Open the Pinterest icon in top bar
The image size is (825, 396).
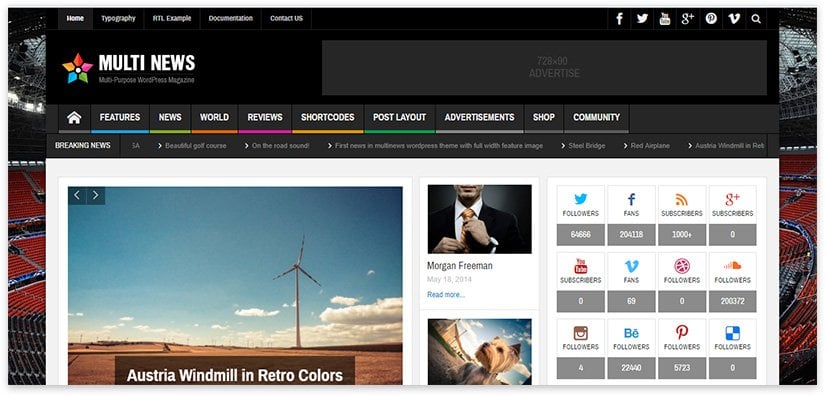pyautogui.click(x=711, y=19)
